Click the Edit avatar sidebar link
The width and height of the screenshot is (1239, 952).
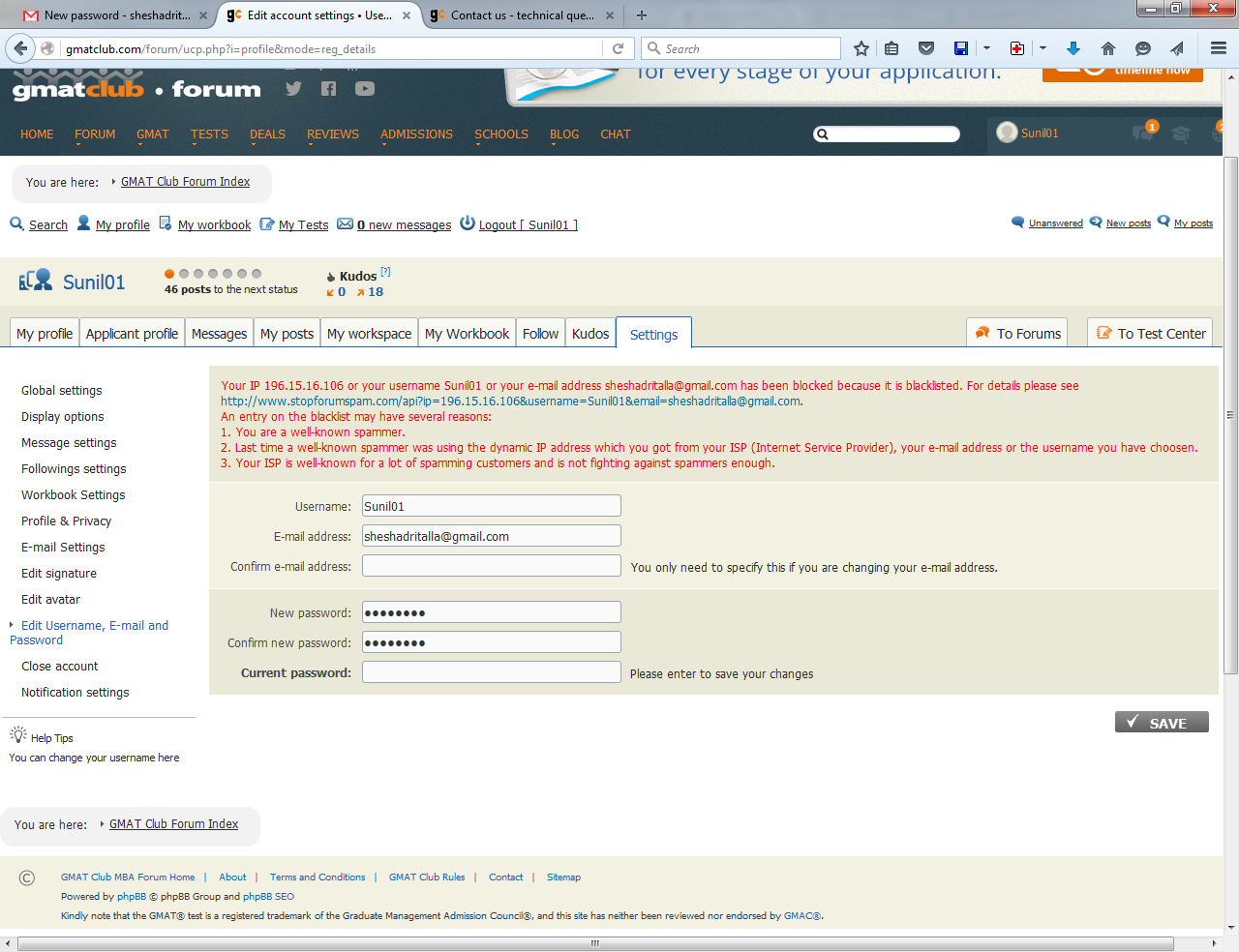50,600
